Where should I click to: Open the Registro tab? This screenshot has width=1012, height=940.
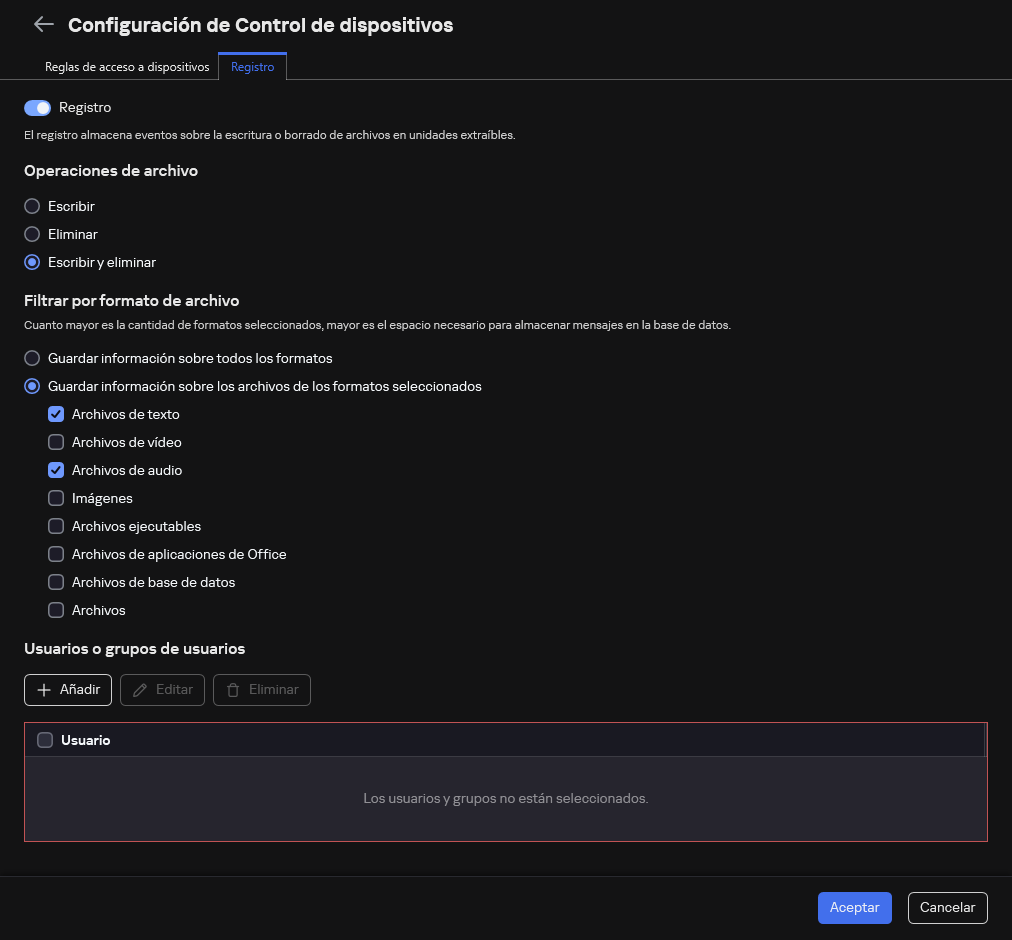click(x=252, y=66)
